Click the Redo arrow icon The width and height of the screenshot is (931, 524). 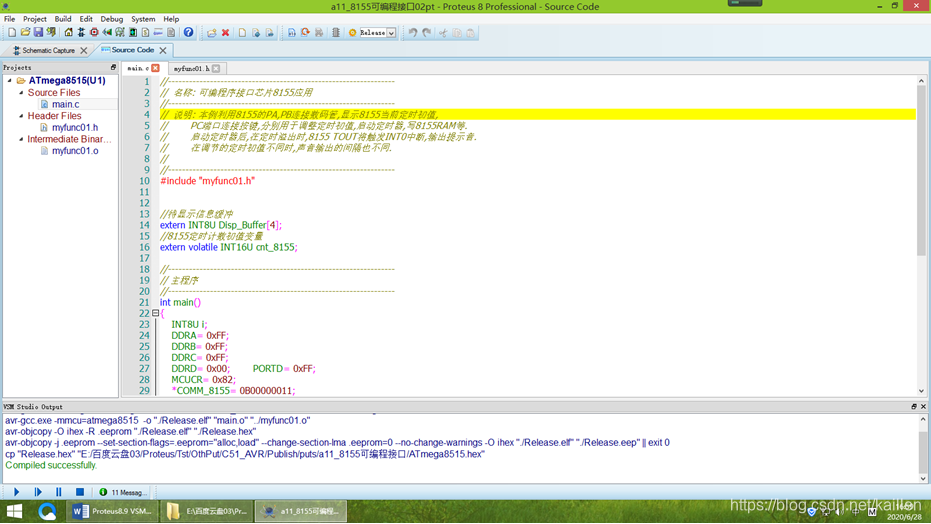click(x=426, y=33)
